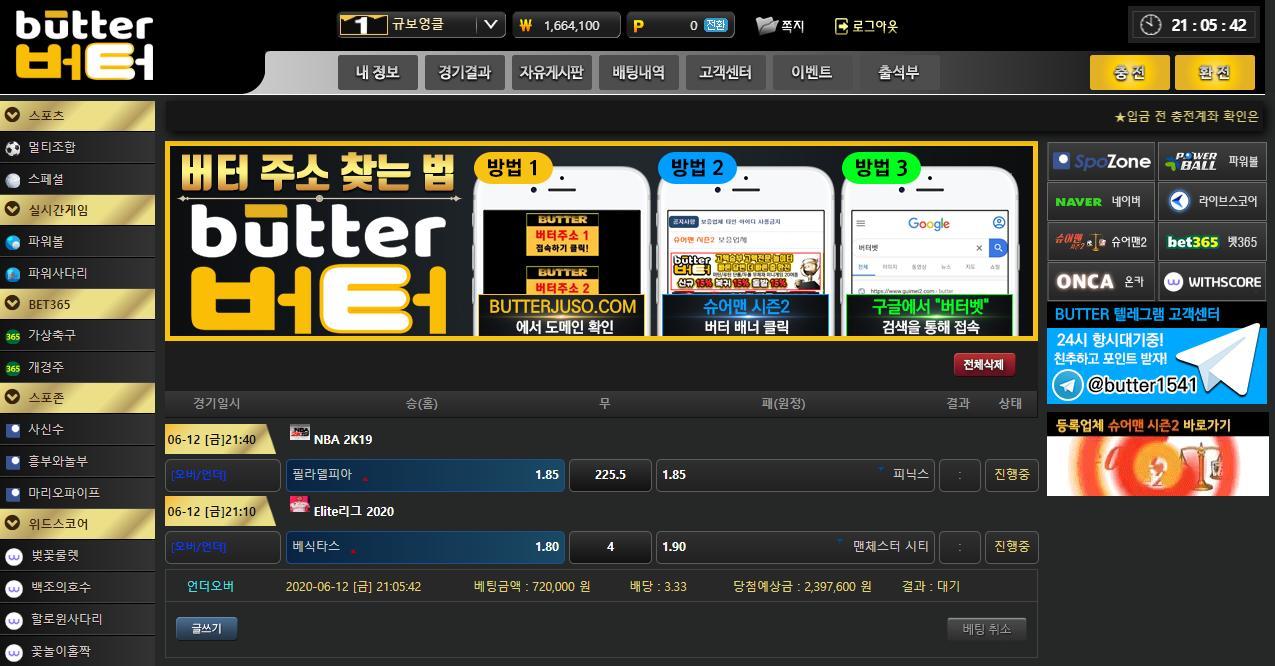Image resolution: width=1275 pixels, height=666 pixels.
Task: Open the 쪽지 messages folder icon
Action: coord(767,25)
